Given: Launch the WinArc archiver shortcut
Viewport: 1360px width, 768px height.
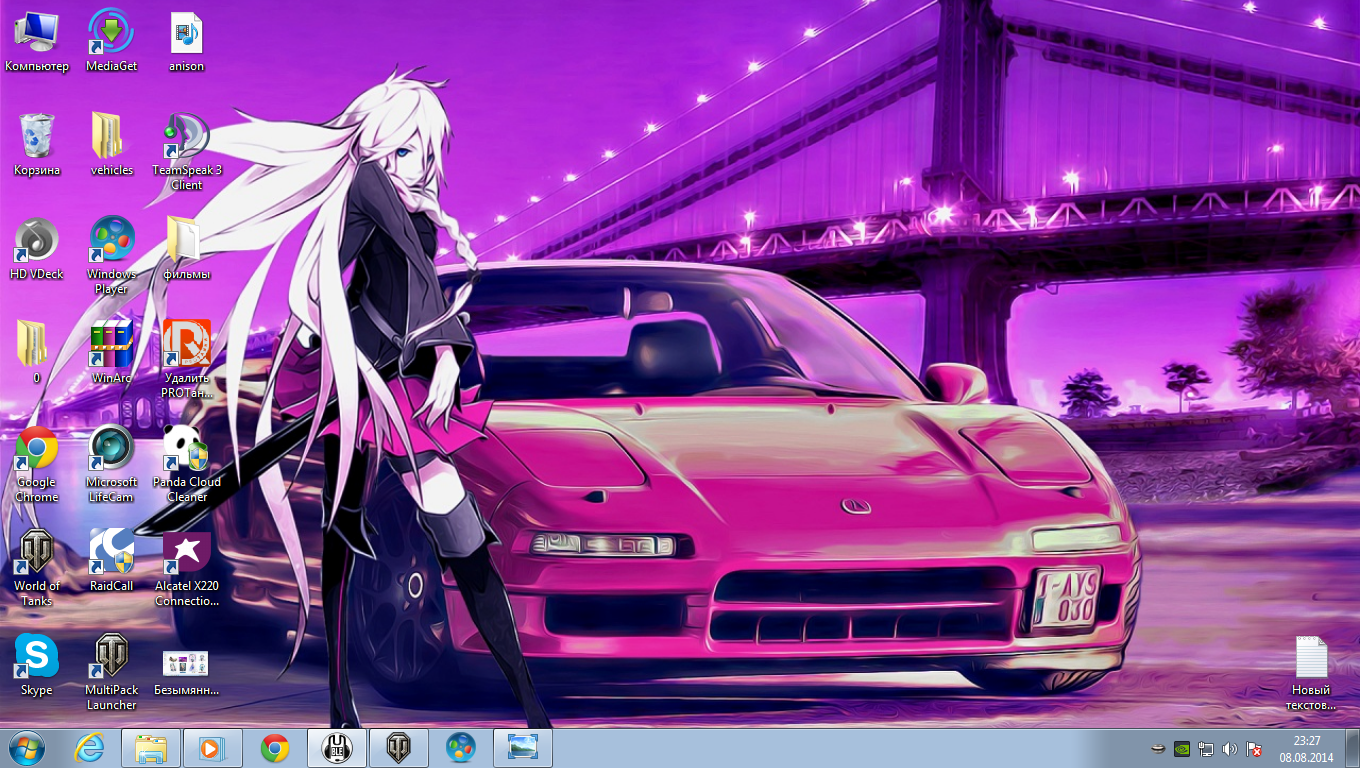Looking at the screenshot, I should [x=112, y=352].
